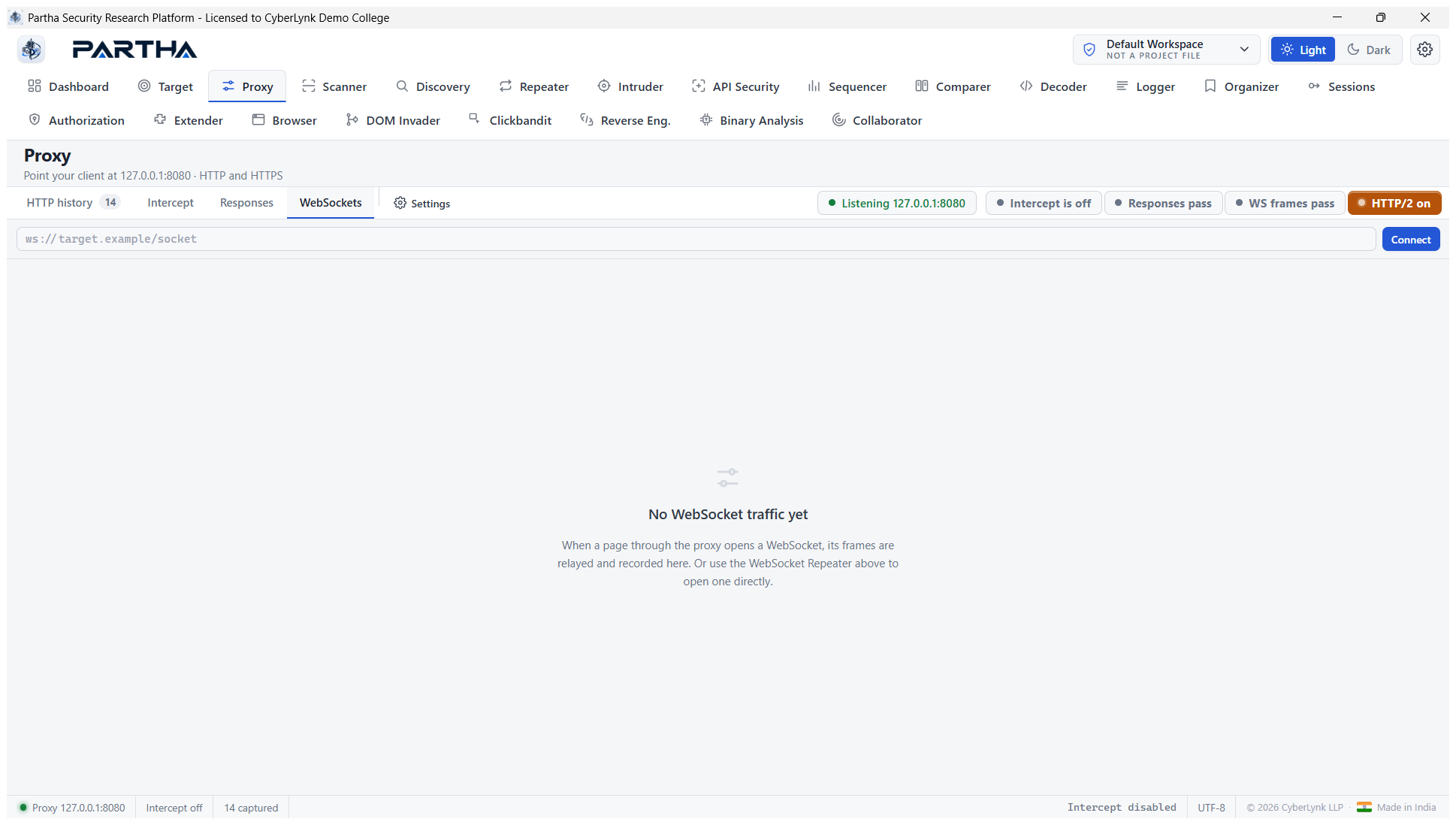1456x825 pixels.
Task: Switch to Repeater
Action: (534, 86)
